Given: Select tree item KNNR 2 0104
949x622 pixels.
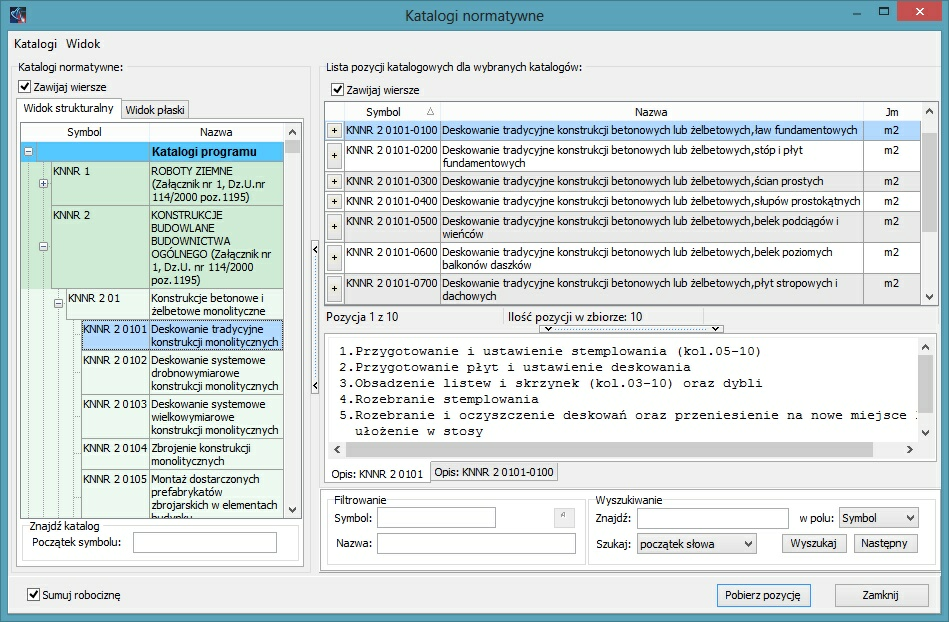Looking at the screenshot, I should [x=182, y=454].
